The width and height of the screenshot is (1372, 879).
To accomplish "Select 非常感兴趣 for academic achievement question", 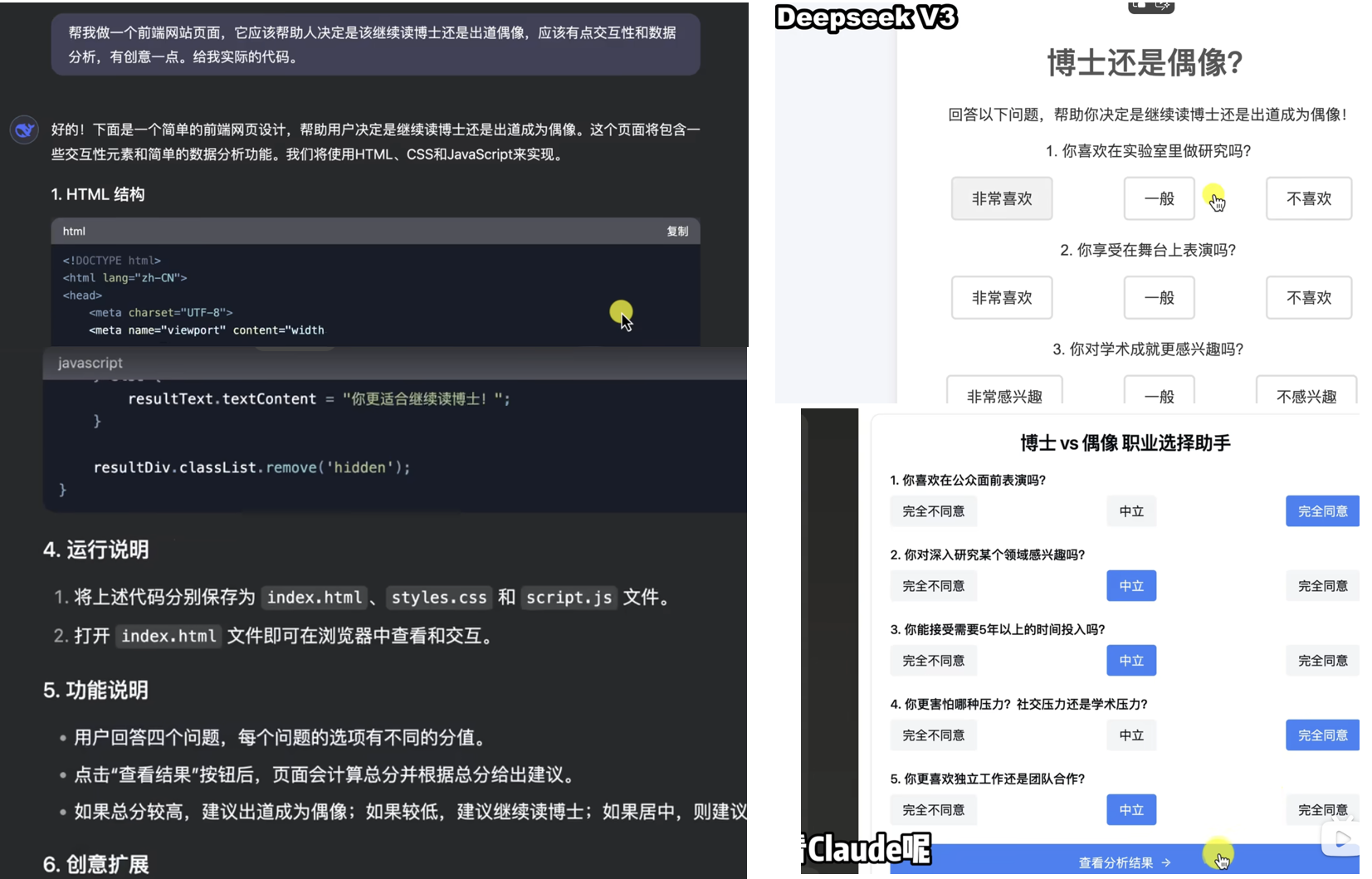I will [1004, 390].
